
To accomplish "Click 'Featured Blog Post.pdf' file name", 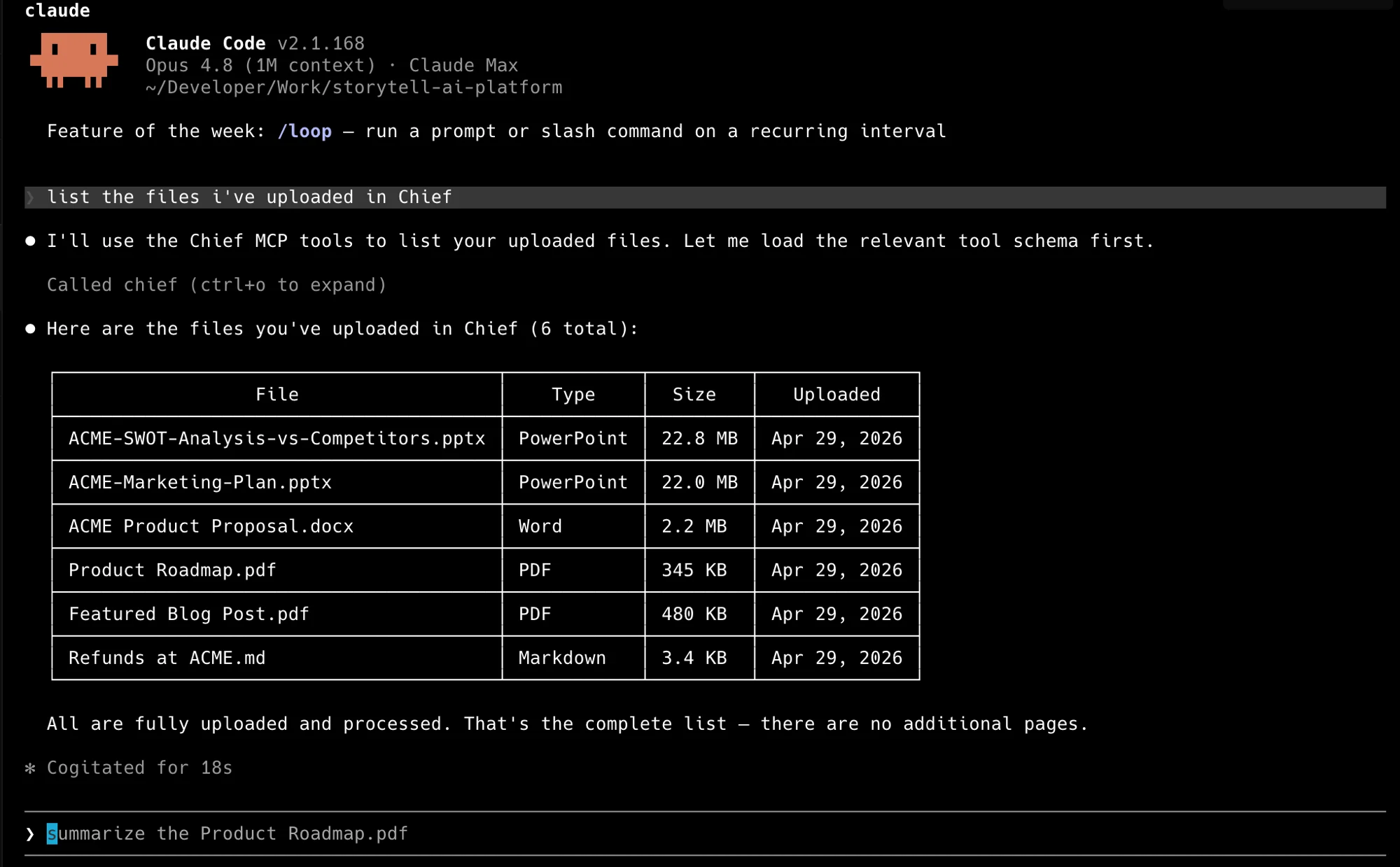I will [189, 614].
